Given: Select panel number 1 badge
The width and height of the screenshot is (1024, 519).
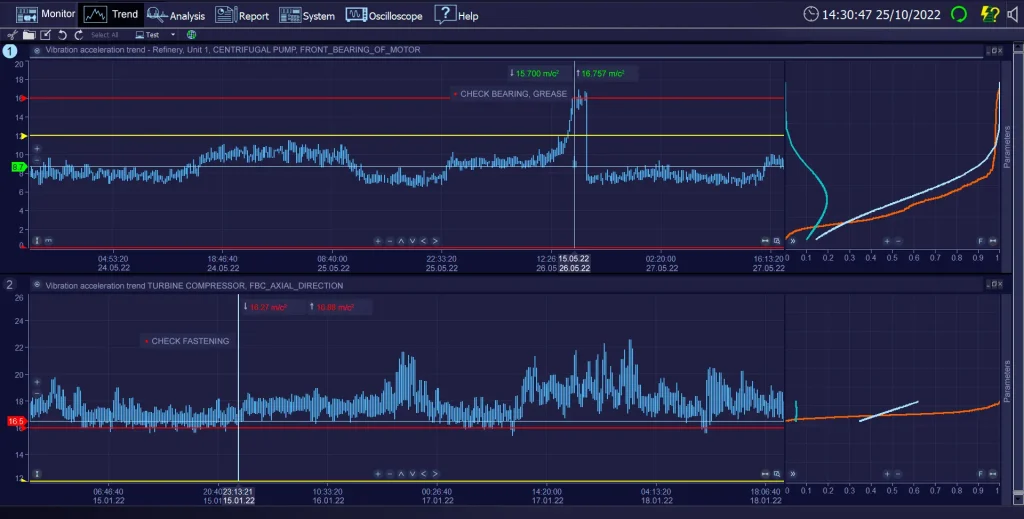Looking at the screenshot, I should click(x=10, y=50).
